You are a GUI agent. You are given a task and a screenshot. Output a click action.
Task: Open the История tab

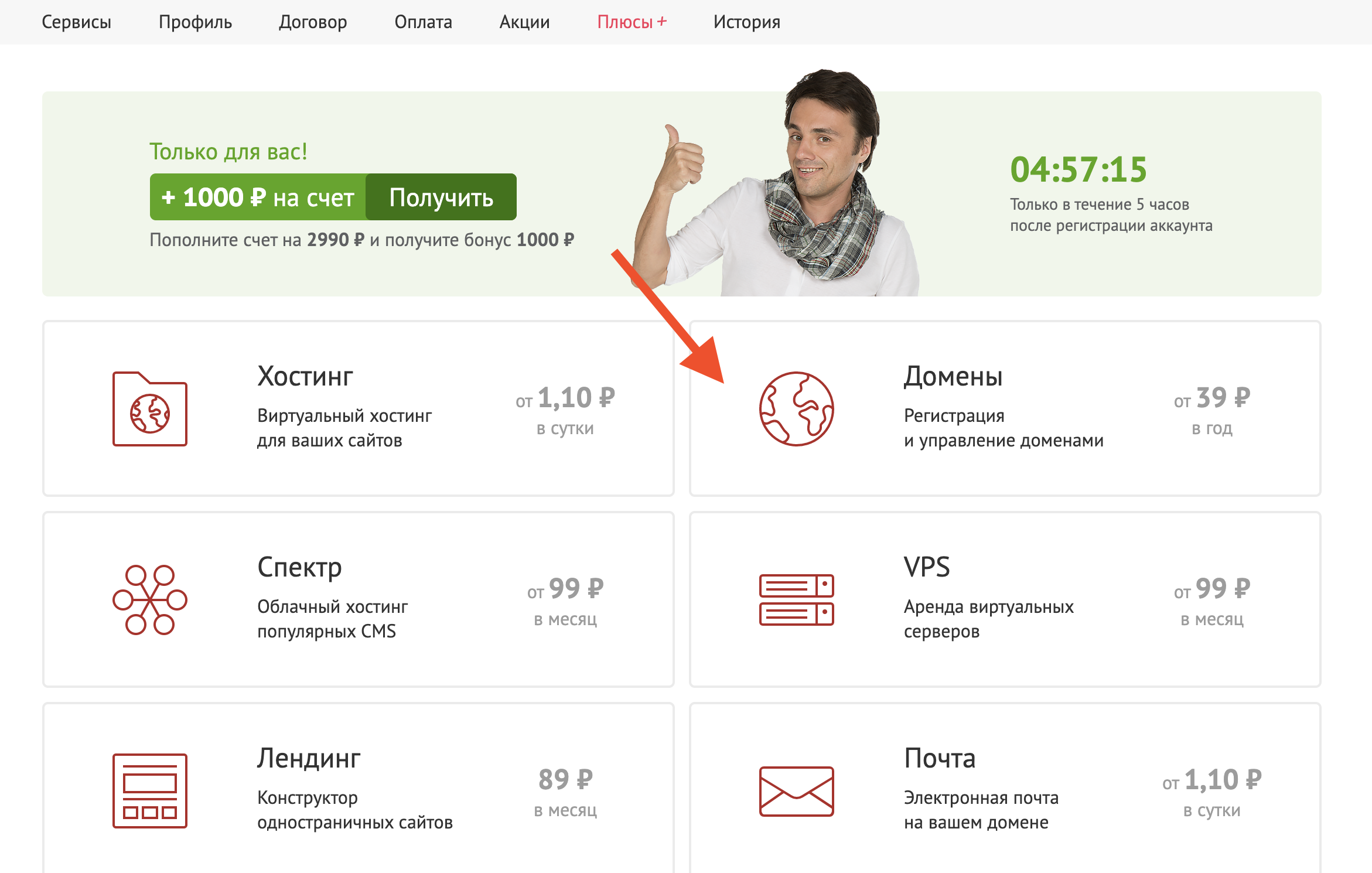746,22
